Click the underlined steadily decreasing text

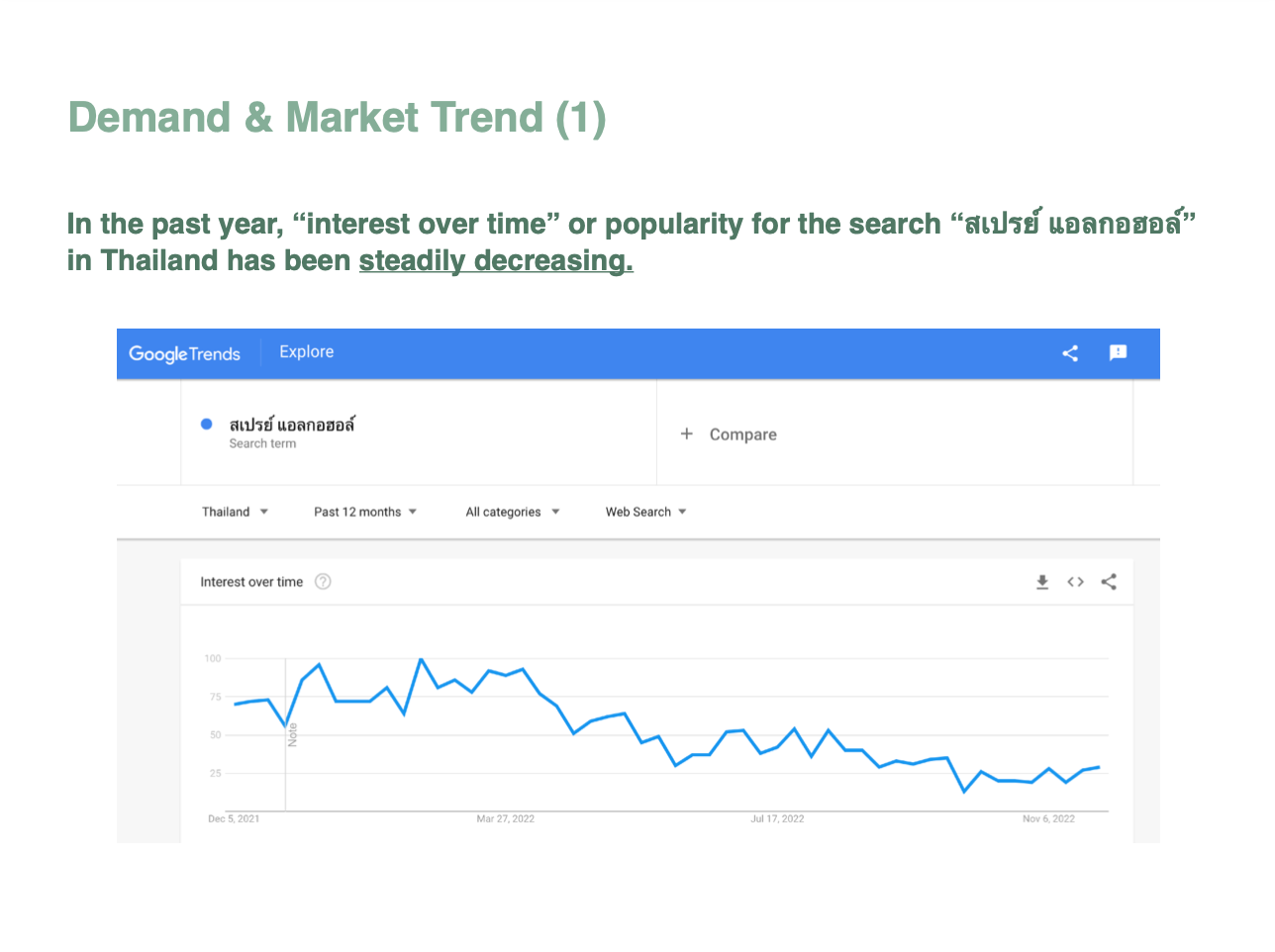tap(495, 260)
